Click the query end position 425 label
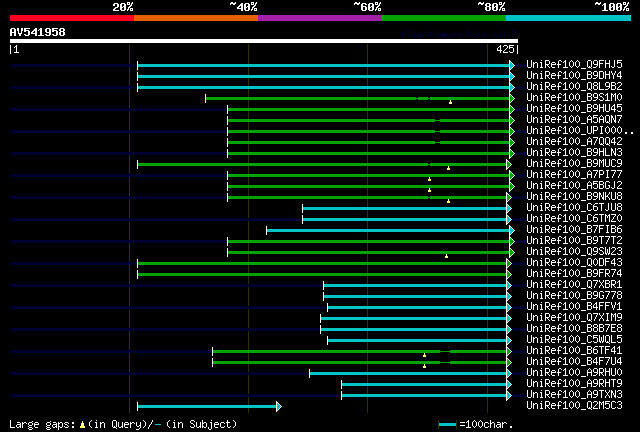 (x=505, y=49)
